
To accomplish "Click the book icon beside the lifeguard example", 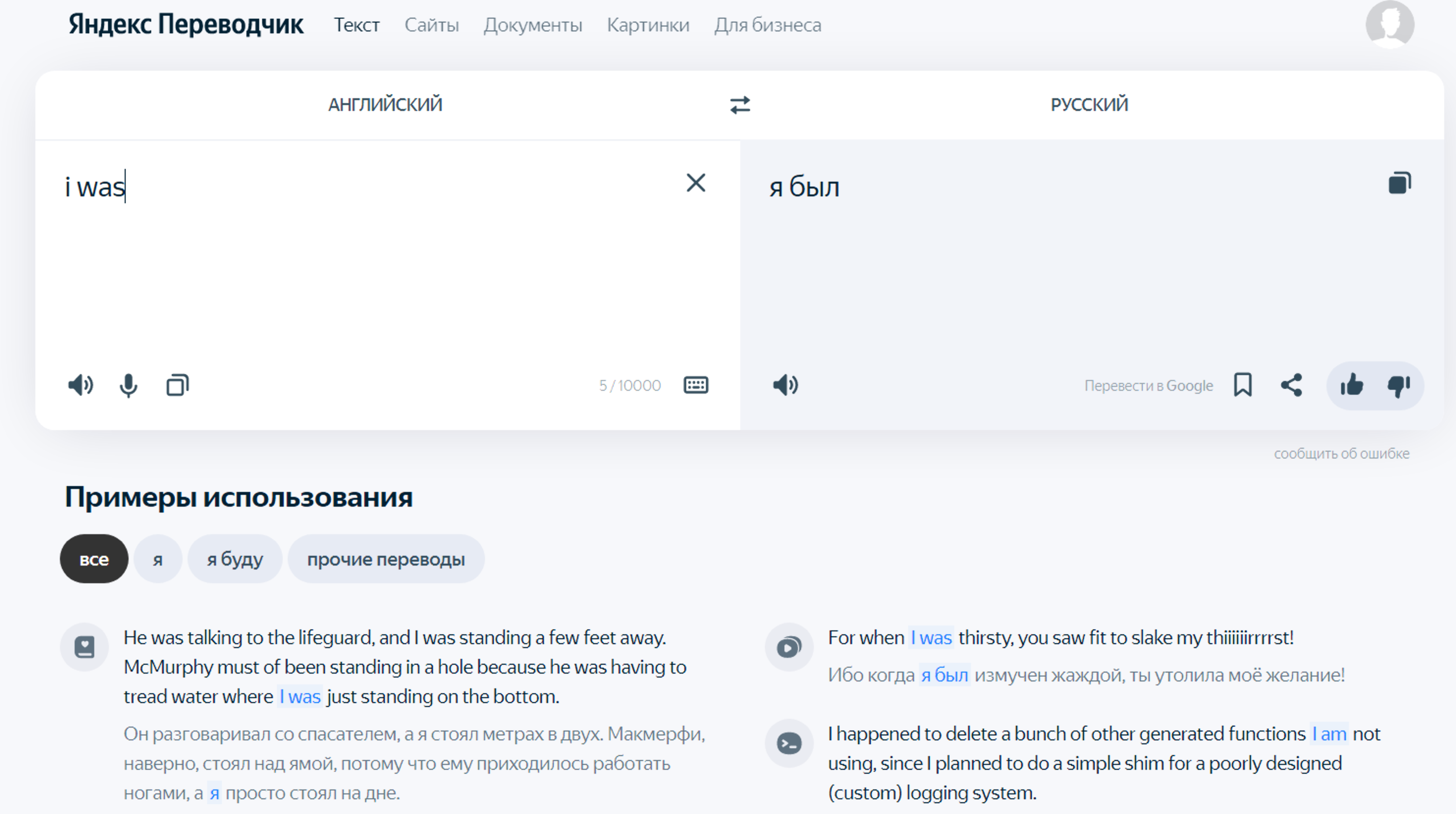I will point(84,647).
